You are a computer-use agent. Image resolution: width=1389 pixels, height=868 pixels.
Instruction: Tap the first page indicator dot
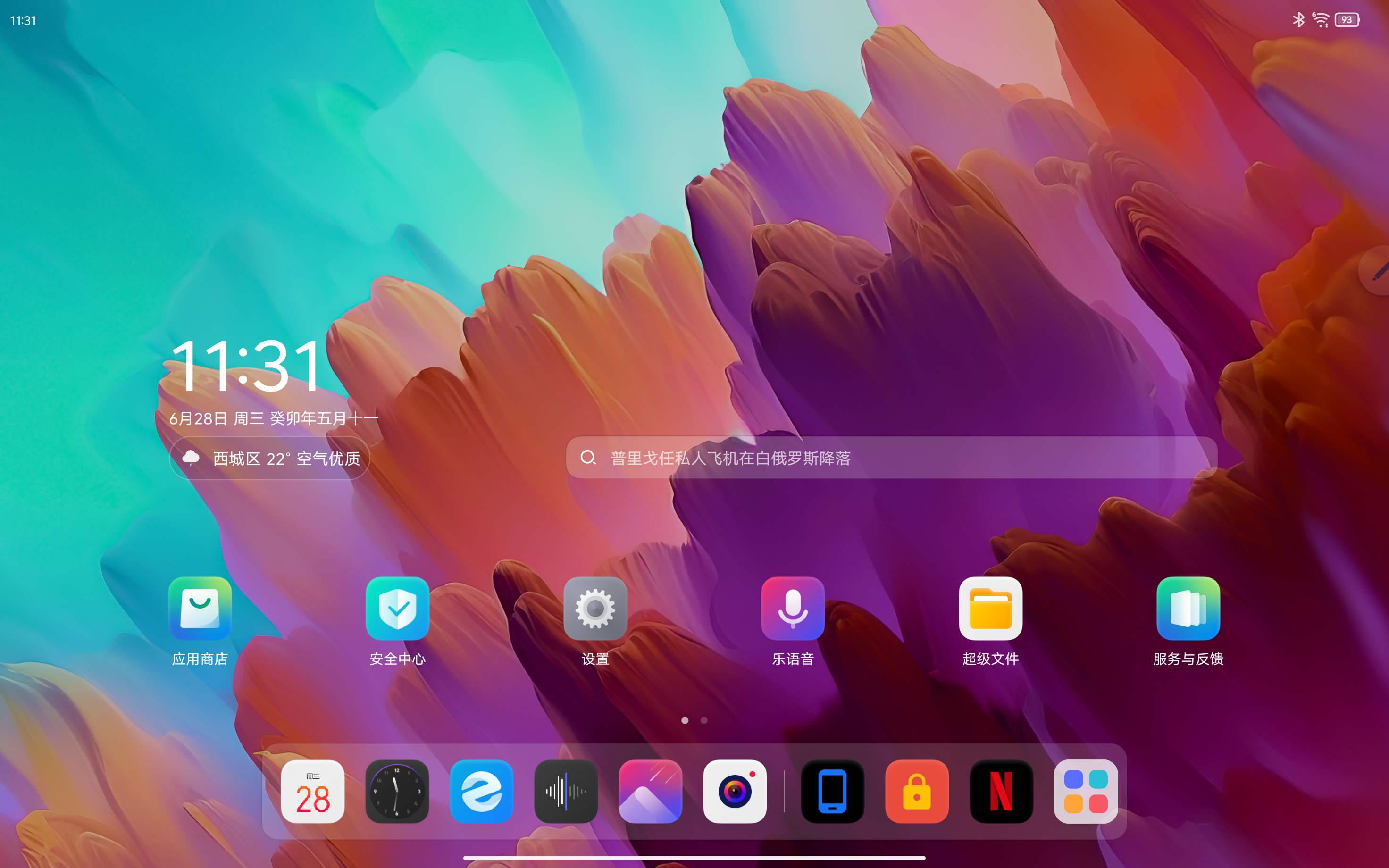click(x=685, y=720)
